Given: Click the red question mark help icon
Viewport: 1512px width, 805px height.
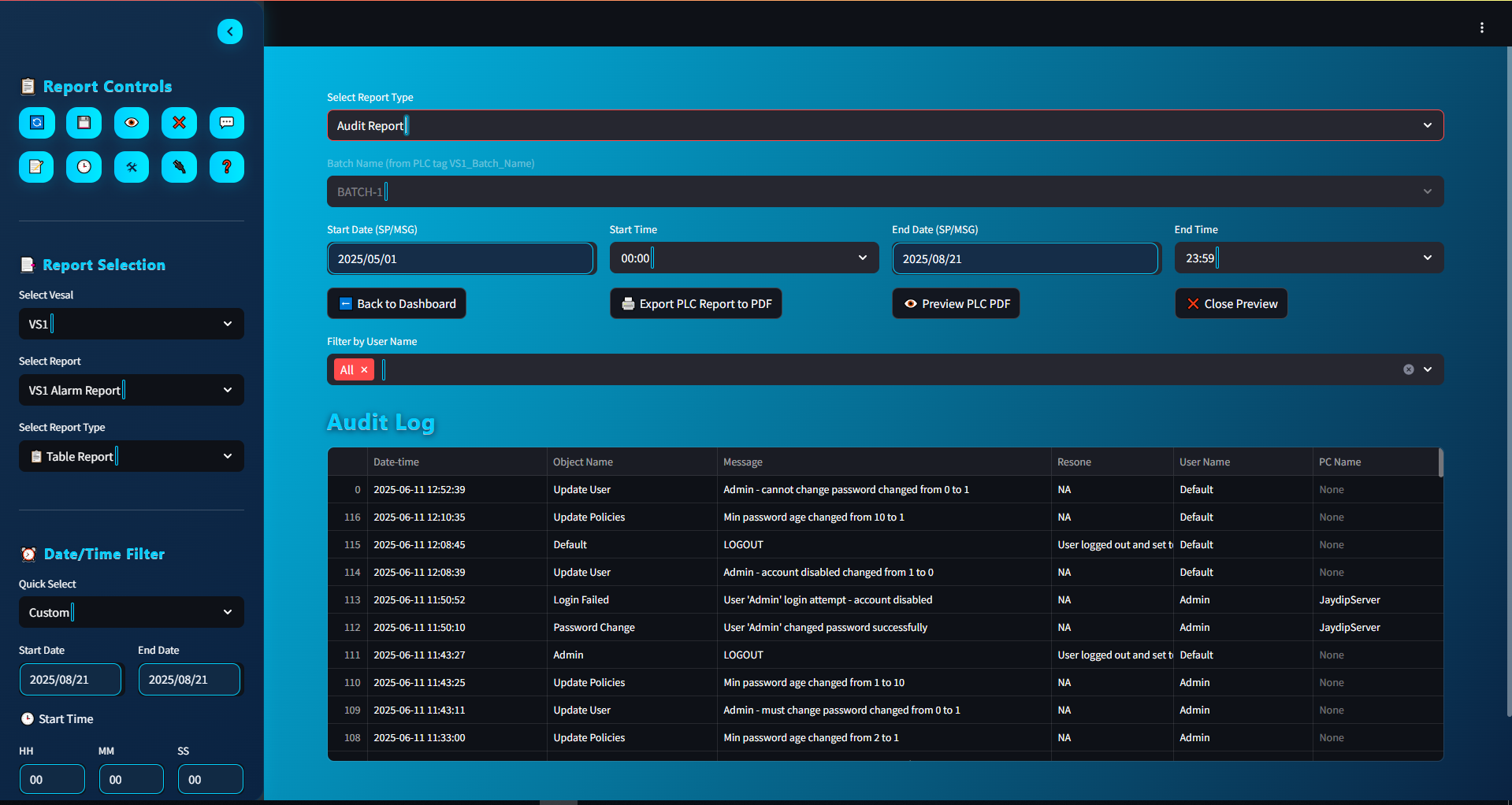Looking at the screenshot, I should [226, 167].
